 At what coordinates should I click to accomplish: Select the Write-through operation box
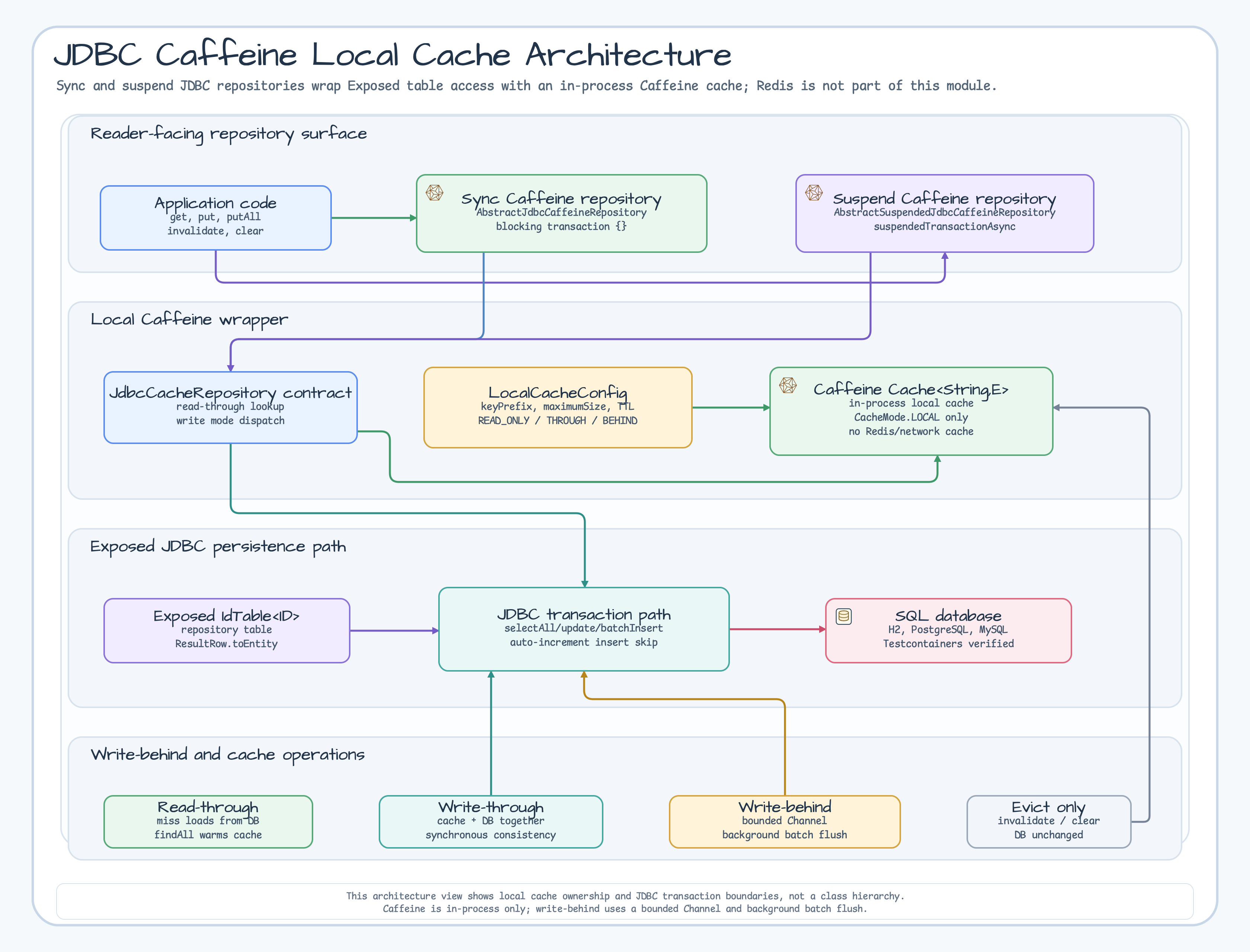[x=491, y=822]
